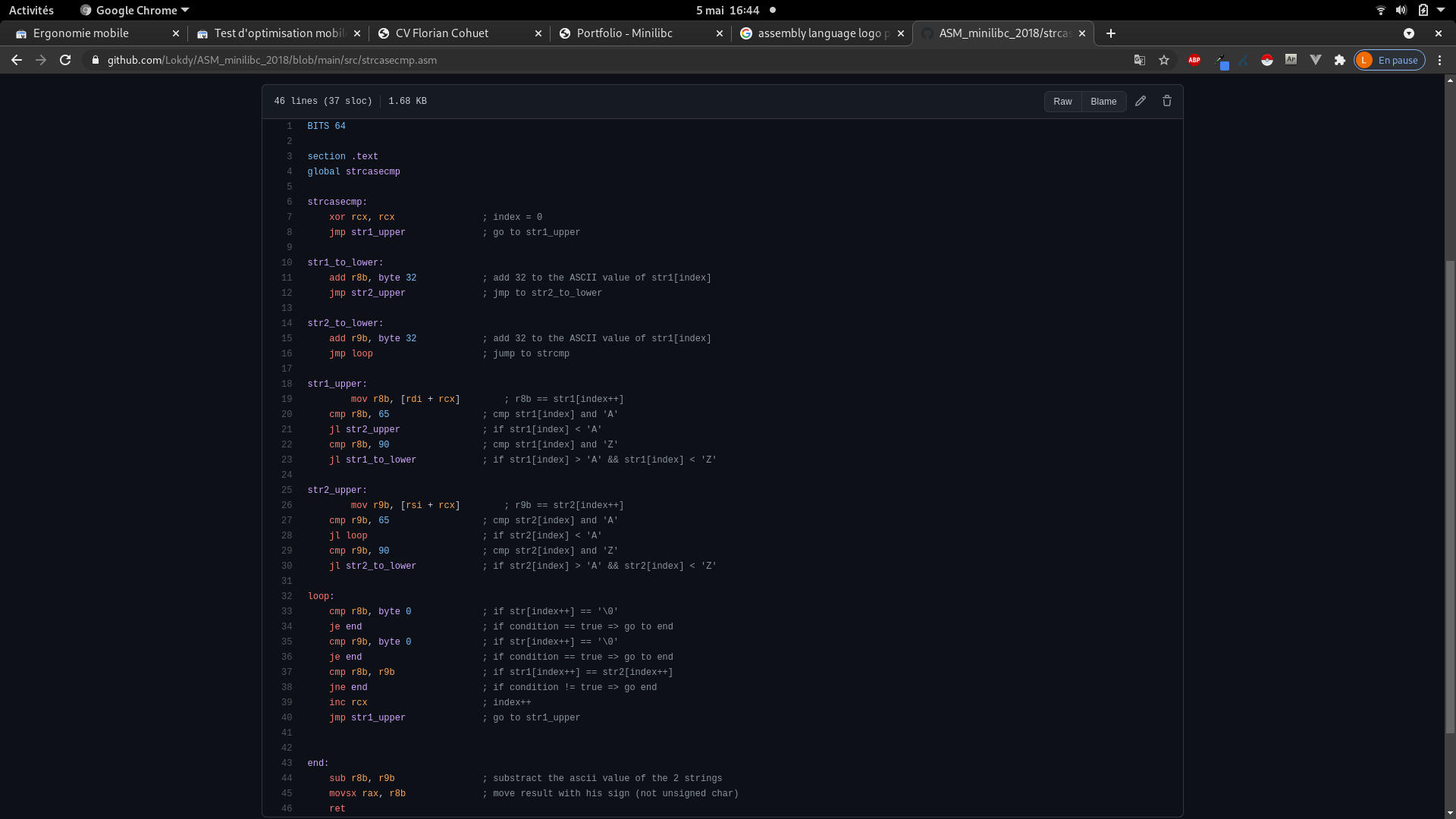This screenshot has width=1456, height=819.
Task: Click the 'BITS 64' directive
Action: [326, 126]
